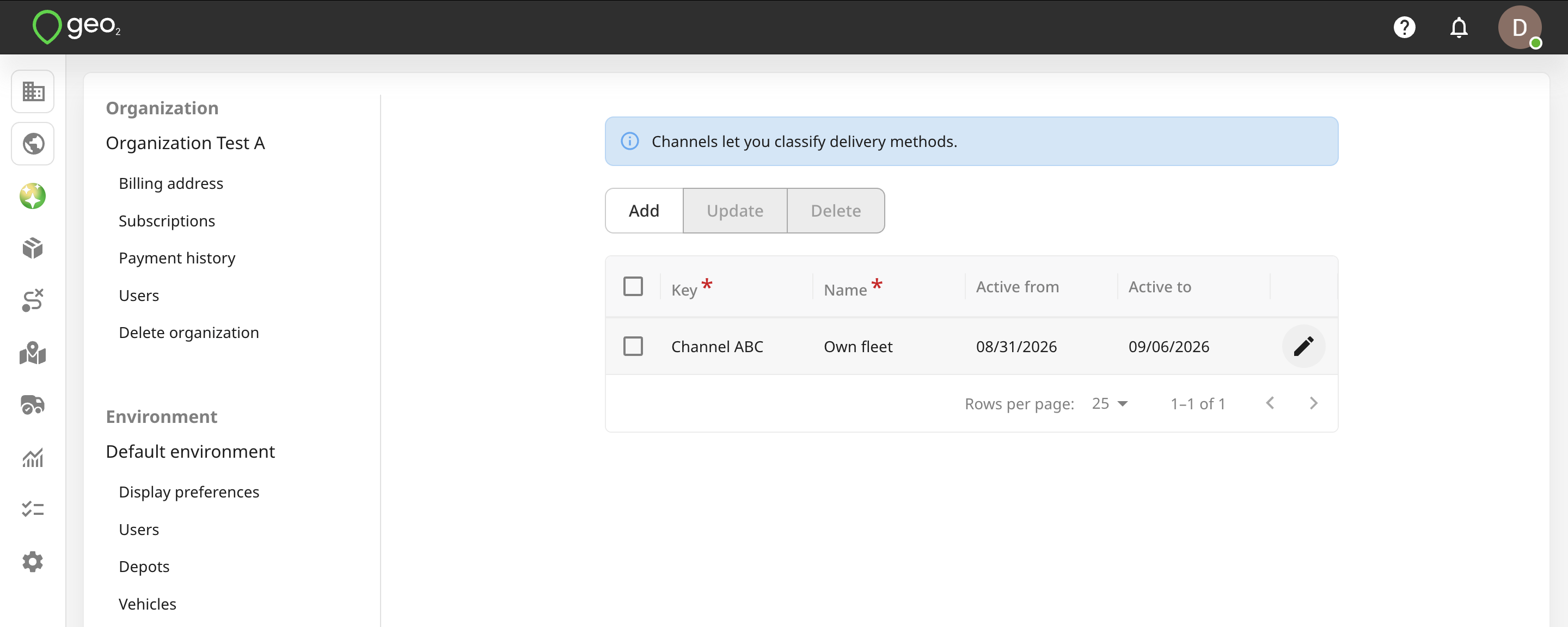This screenshot has height=627, width=1568.
Task: Click the info icon in the banner
Action: [629, 141]
